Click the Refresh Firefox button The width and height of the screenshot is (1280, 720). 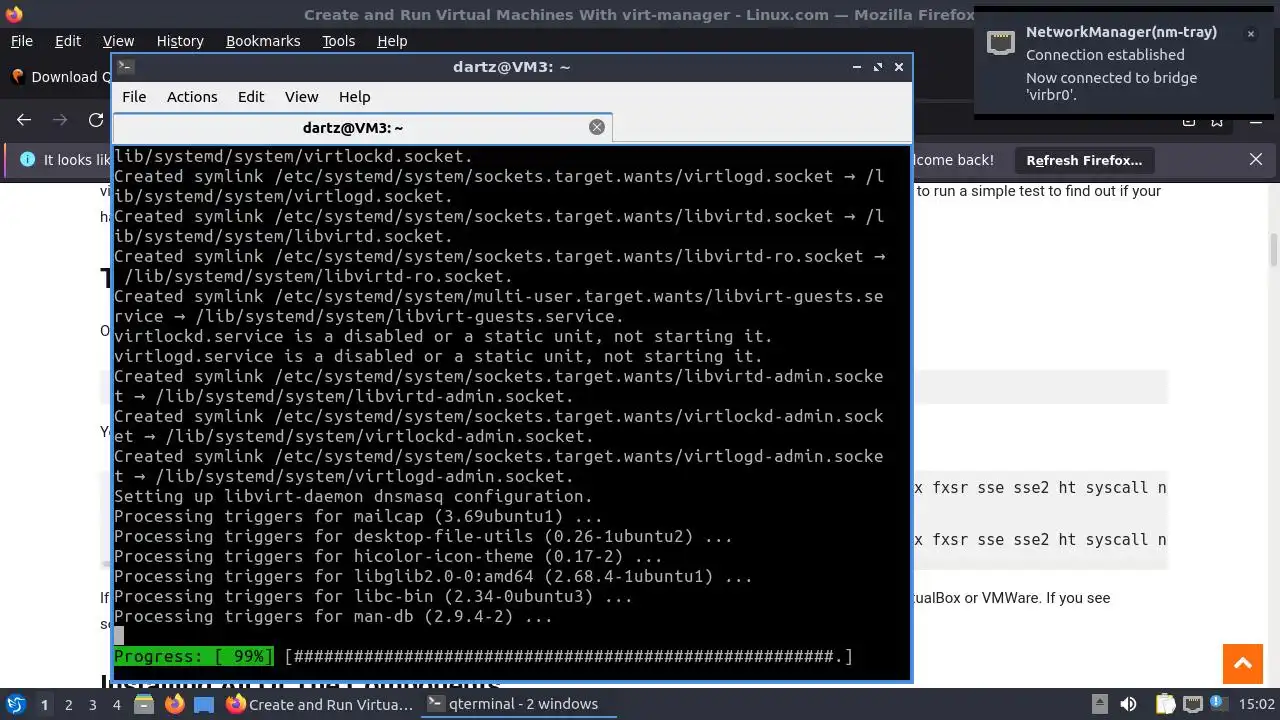click(1084, 160)
